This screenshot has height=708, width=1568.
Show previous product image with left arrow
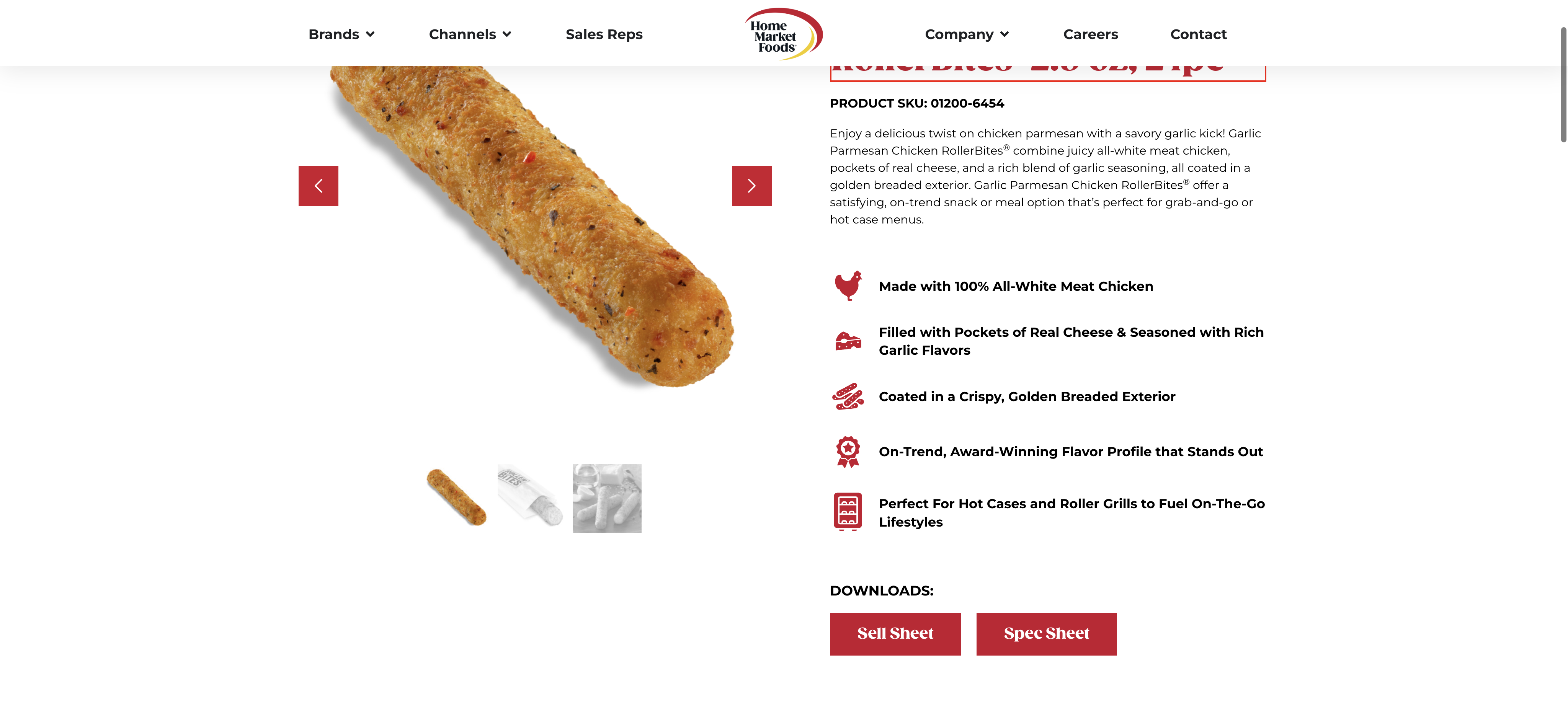318,186
